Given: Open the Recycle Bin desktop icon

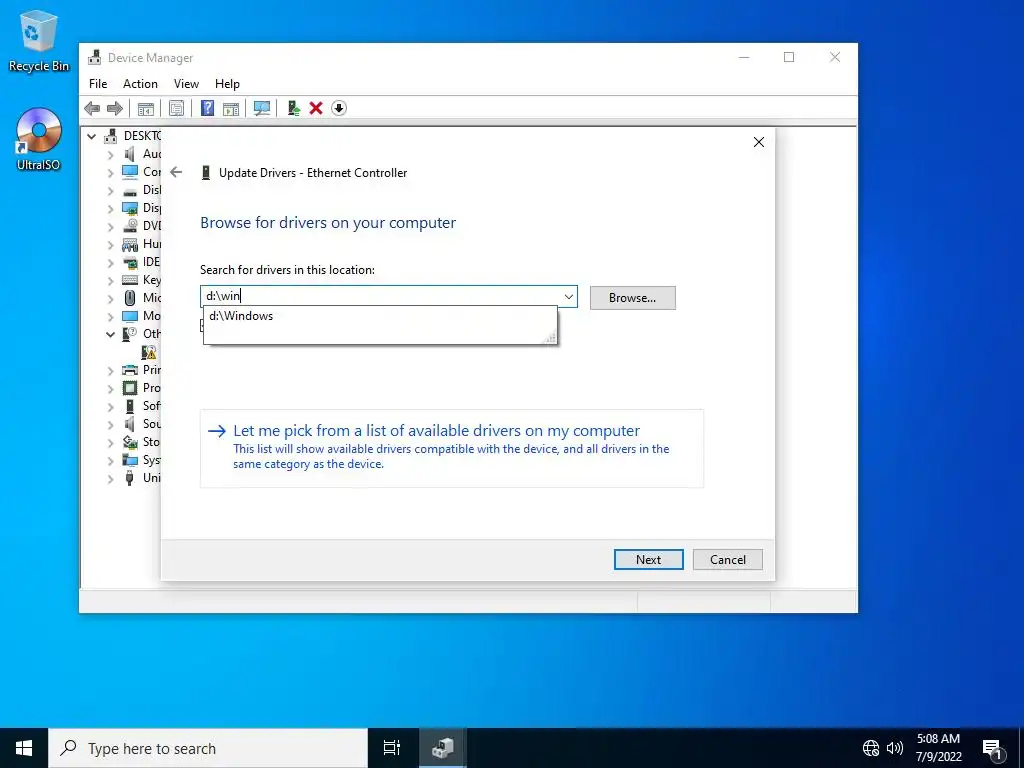Looking at the screenshot, I should (x=39, y=40).
